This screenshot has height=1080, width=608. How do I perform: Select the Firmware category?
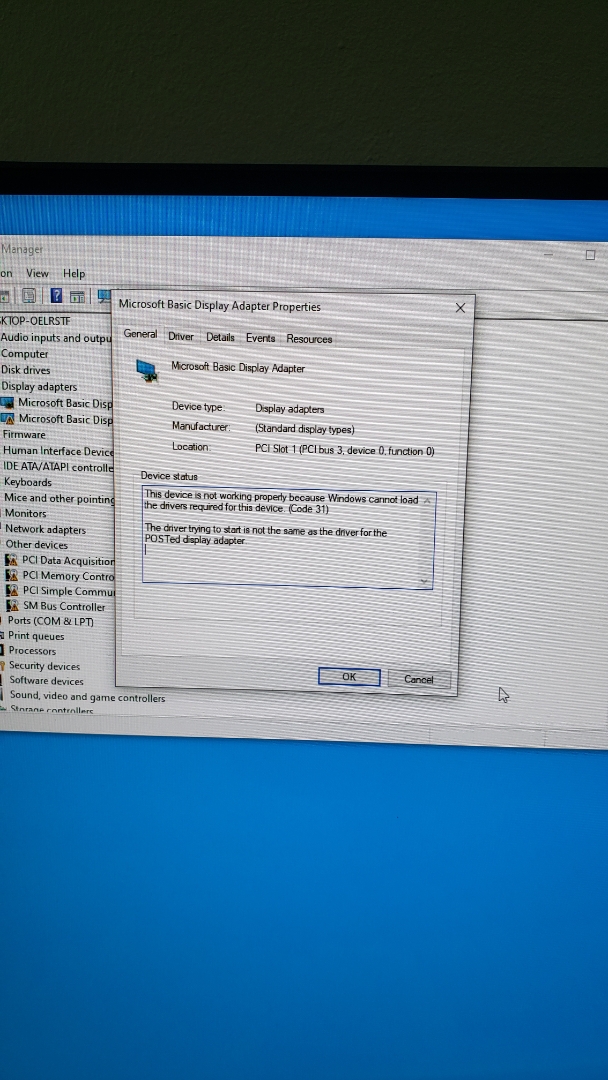[x=24, y=435]
